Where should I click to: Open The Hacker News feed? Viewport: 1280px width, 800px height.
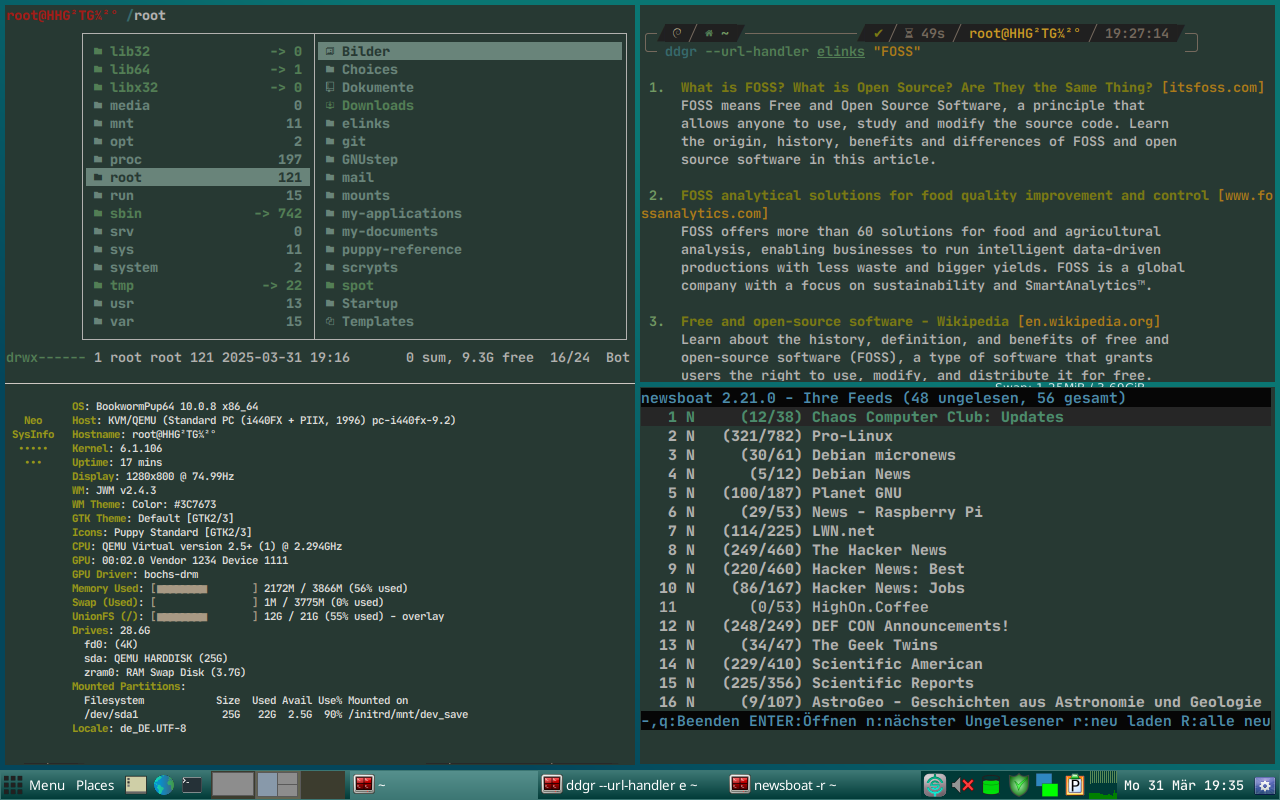956,550
